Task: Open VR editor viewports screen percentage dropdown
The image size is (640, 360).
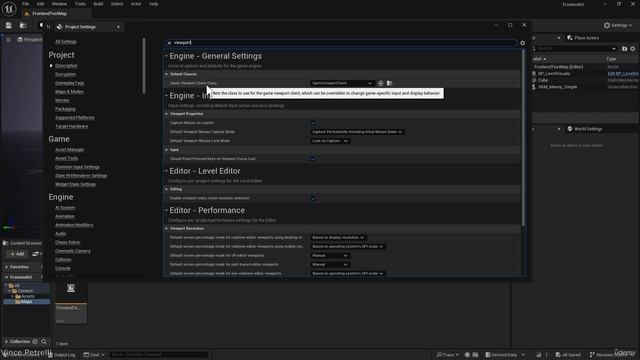Action: [330, 256]
